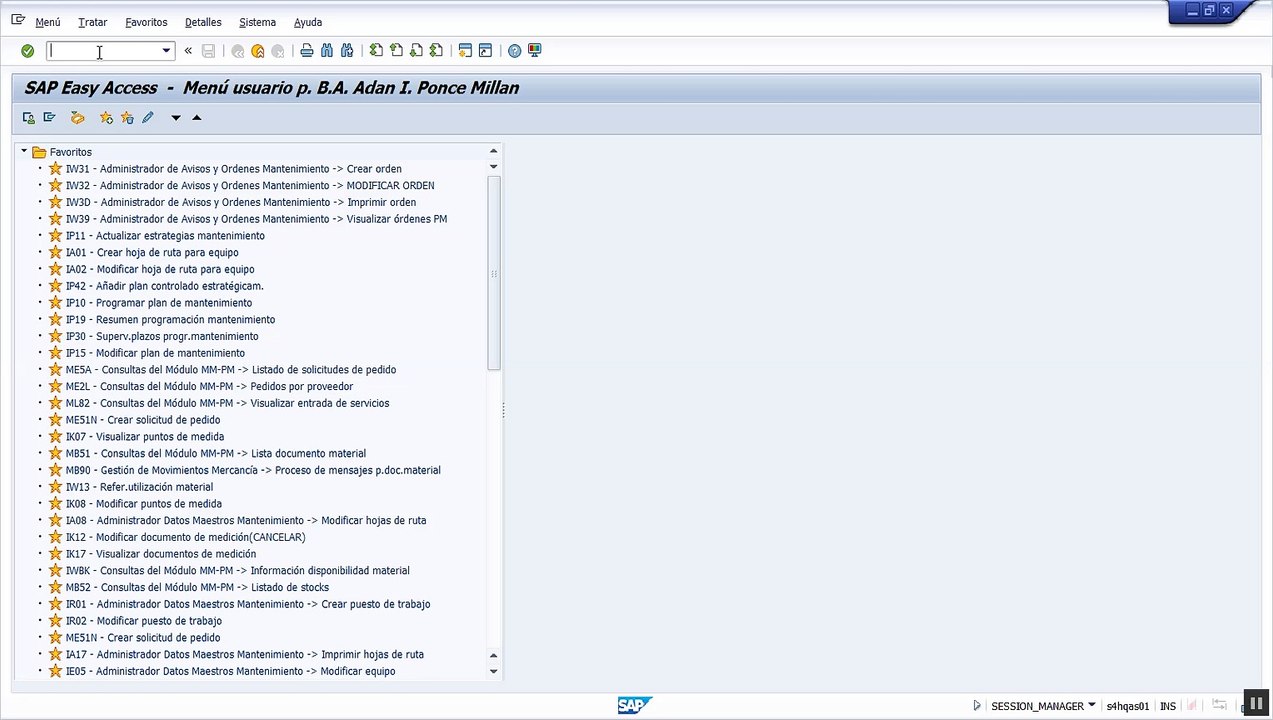Open the Ayuda menu

(308, 22)
